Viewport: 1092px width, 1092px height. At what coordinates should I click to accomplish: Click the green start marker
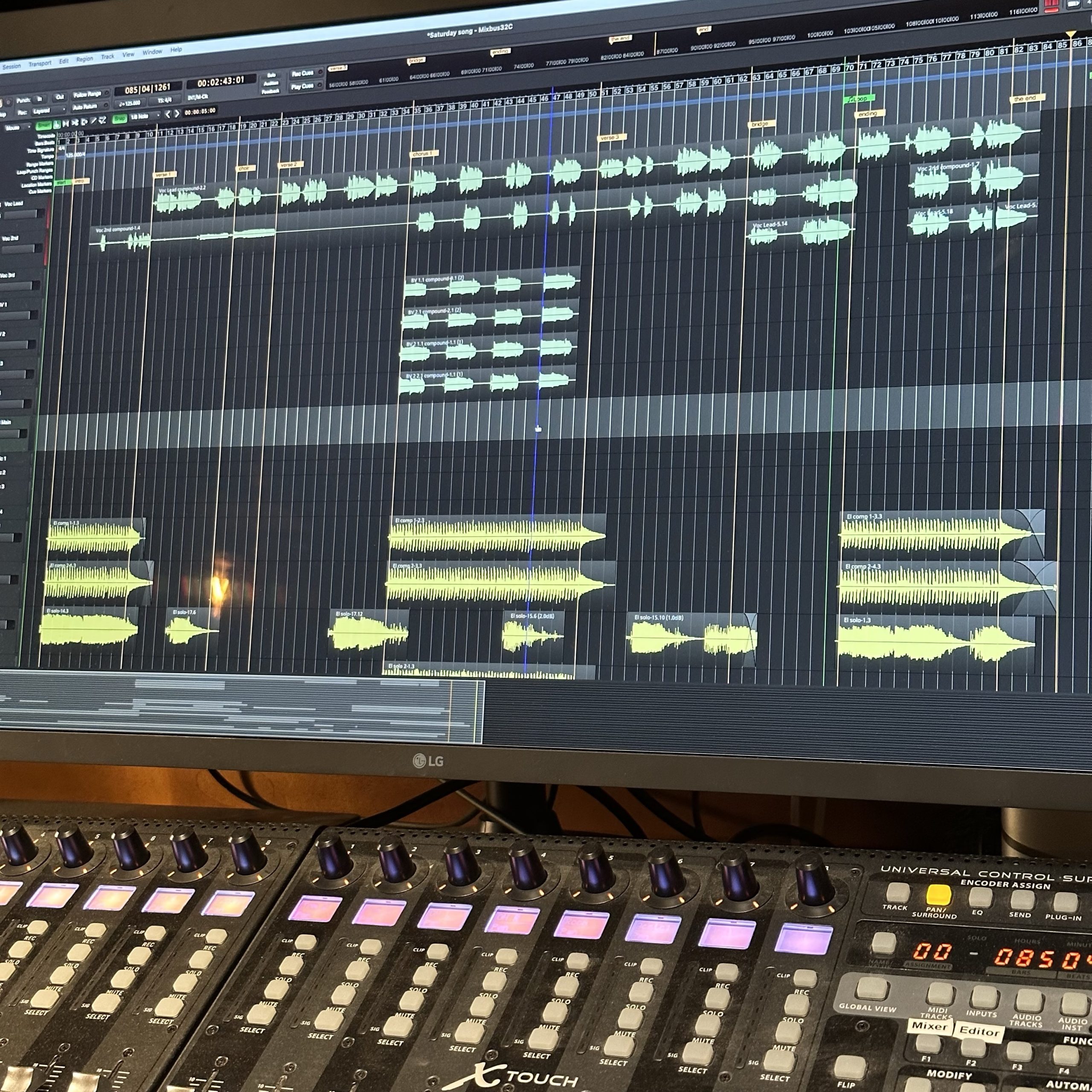63,183
